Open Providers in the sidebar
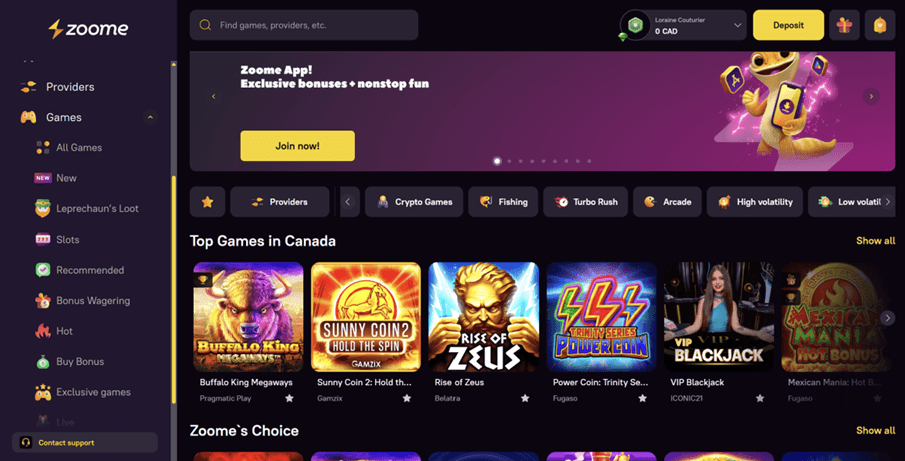 [x=69, y=87]
